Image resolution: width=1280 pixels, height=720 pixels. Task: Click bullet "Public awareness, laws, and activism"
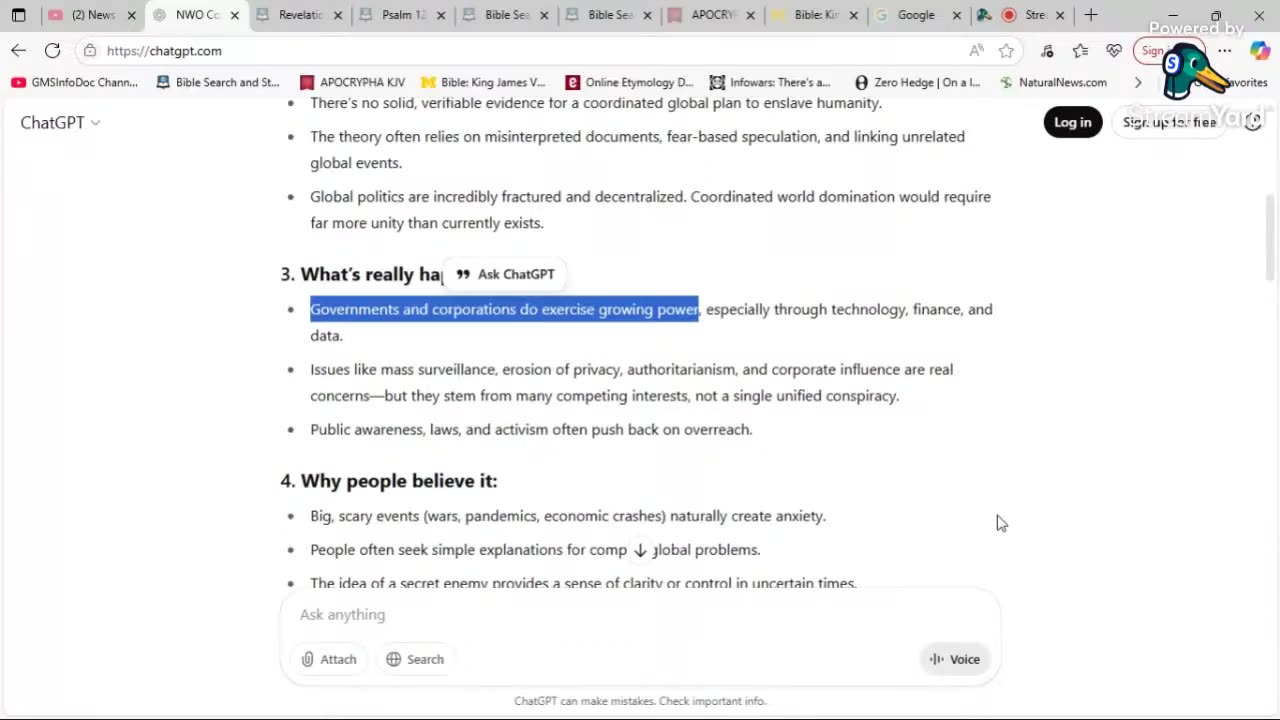(x=531, y=430)
